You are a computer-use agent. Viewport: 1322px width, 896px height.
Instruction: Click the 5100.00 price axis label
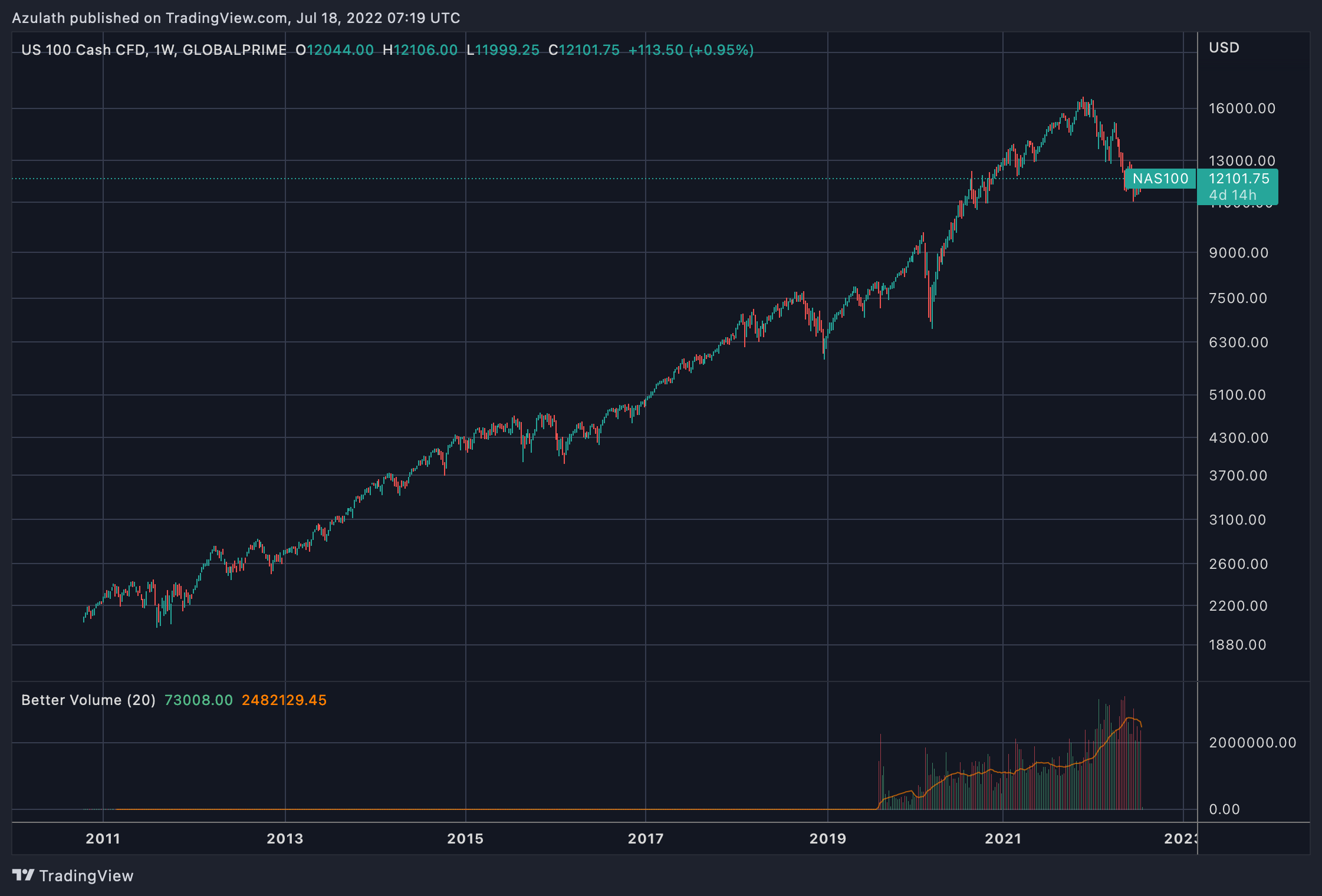coord(1237,395)
